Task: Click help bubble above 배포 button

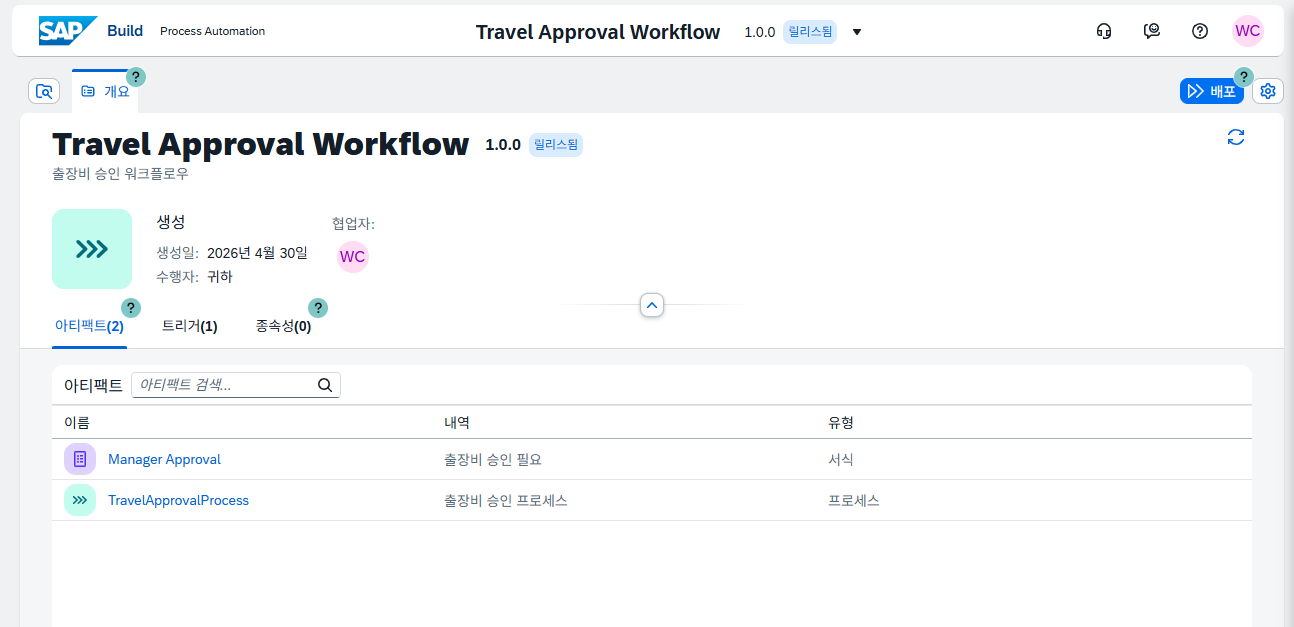Action: click(x=1244, y=77)
